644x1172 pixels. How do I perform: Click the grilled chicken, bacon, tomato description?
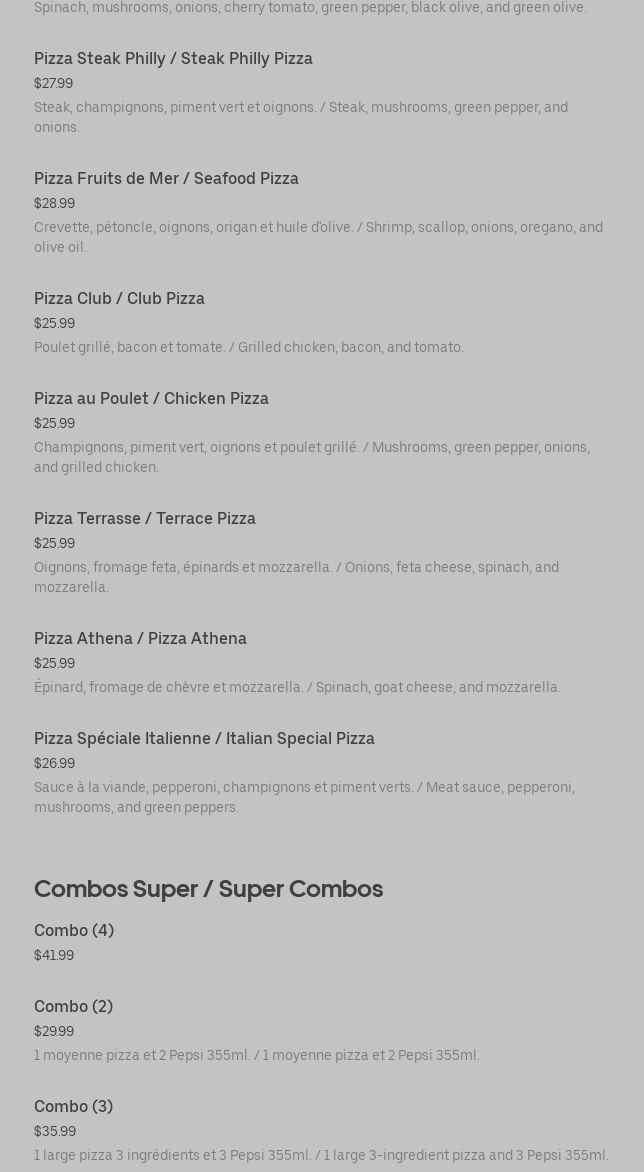pyautogui.click(x=249, y=348)
